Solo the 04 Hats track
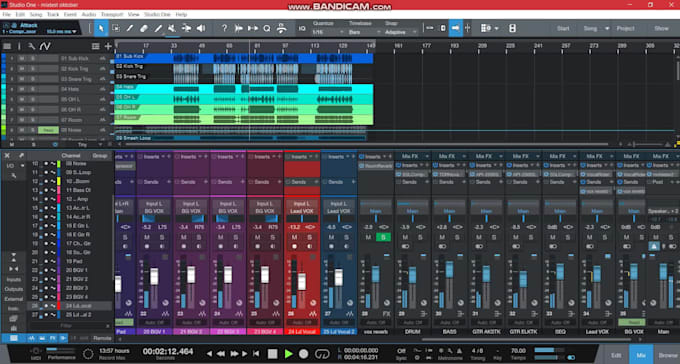Screen dimensions: 680x364 [x=33, y=89]
